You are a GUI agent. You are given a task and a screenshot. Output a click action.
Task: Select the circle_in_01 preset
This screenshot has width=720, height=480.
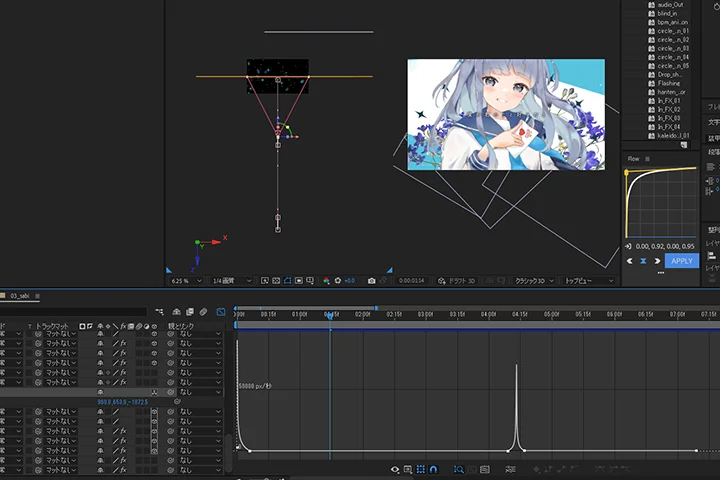[673, 31]
